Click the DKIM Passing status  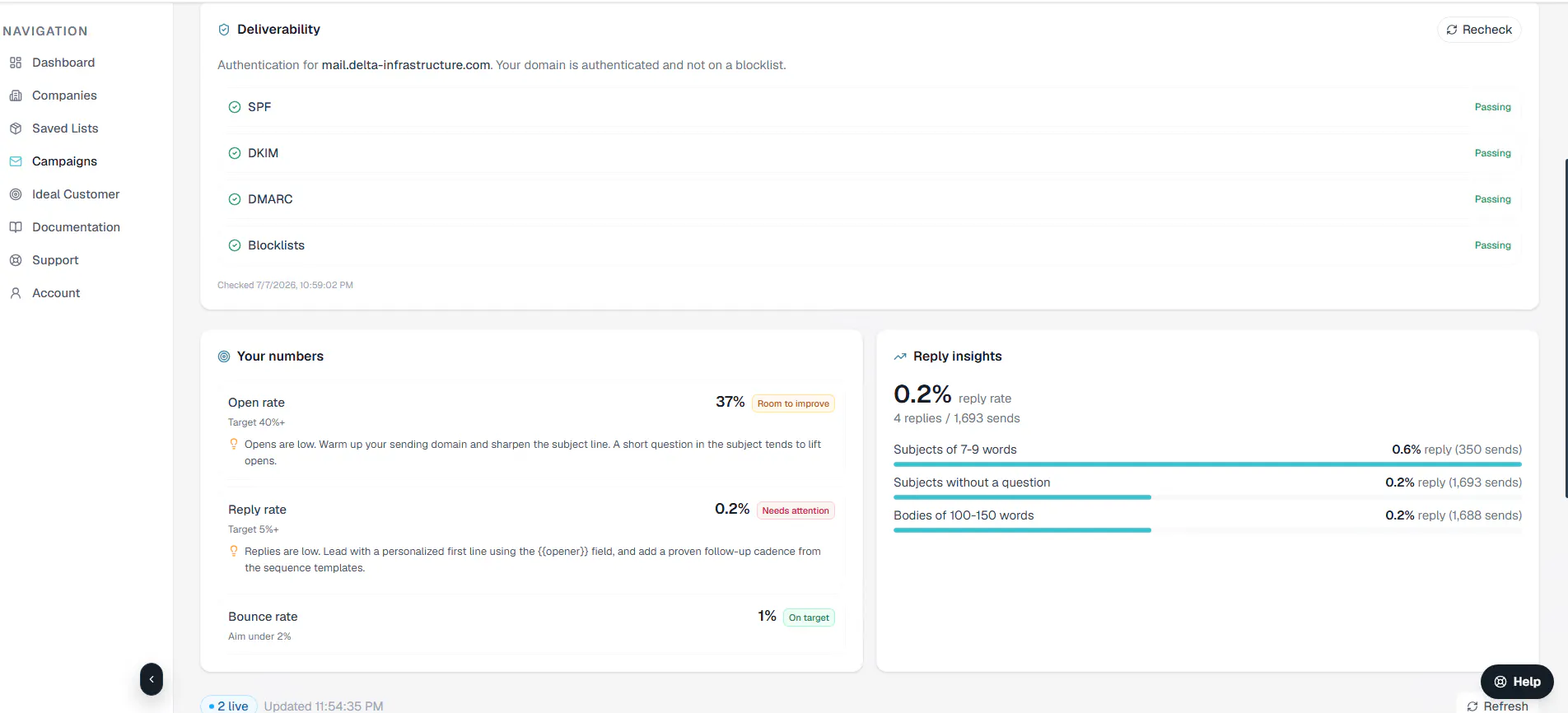[x=1492, y=153]
